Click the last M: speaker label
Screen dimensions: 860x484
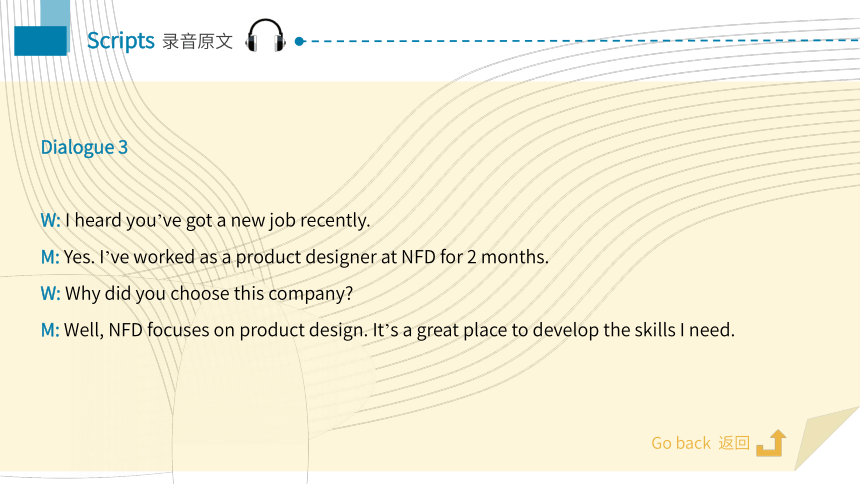50,330
